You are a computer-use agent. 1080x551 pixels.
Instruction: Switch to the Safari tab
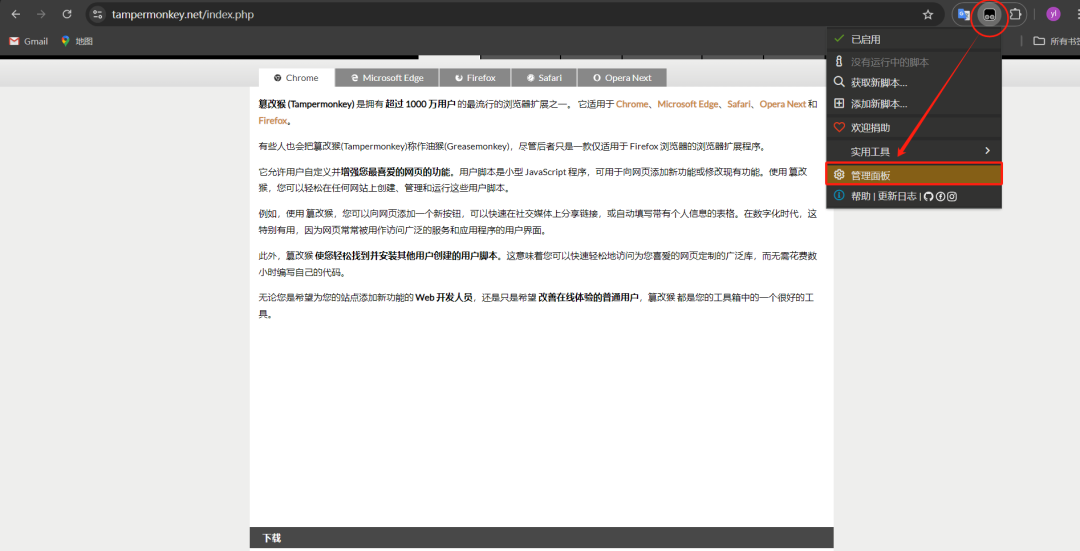pos(544,78)
